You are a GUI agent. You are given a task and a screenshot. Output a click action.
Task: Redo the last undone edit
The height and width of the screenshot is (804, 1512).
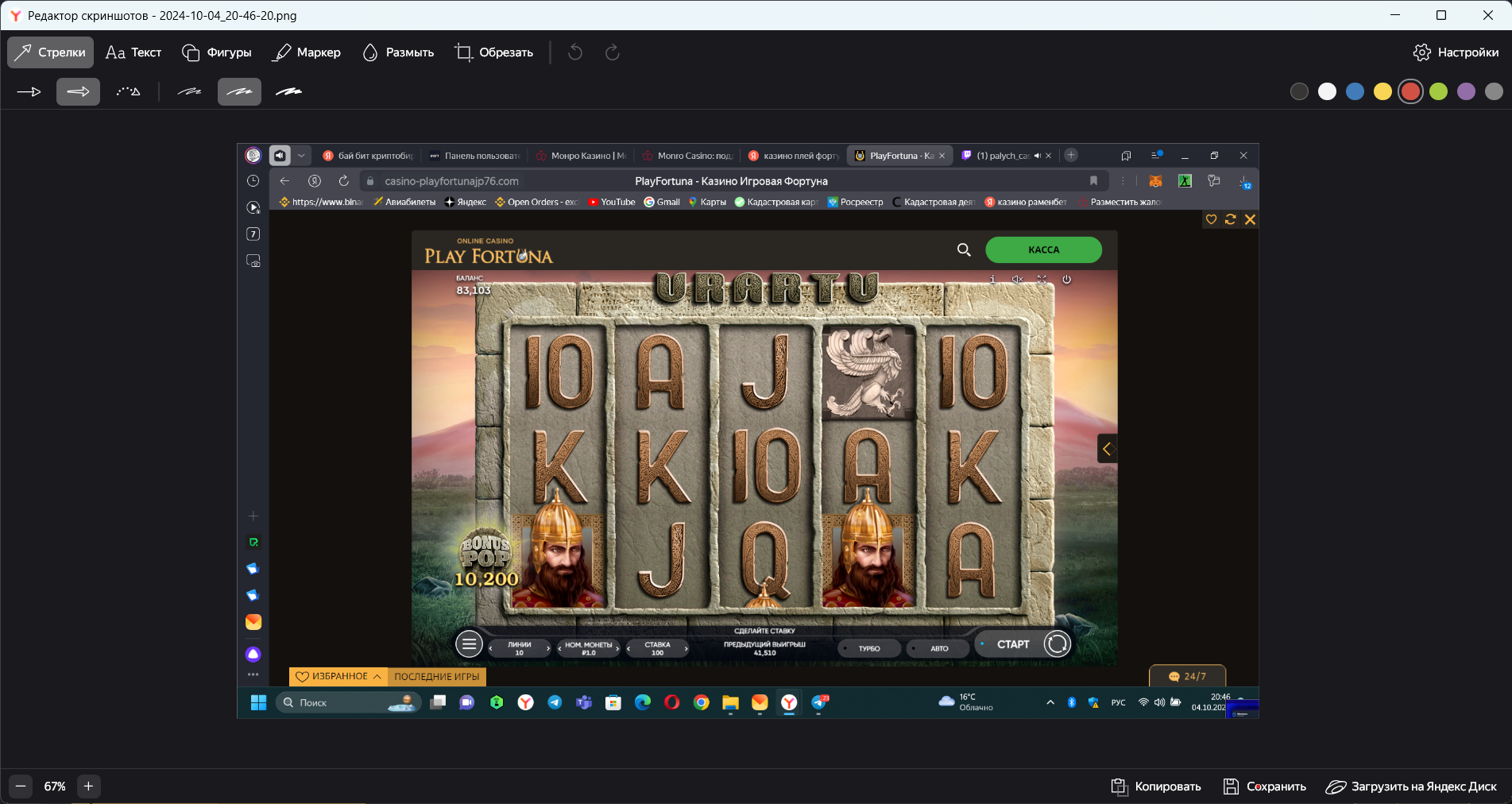click(x=612, y=52)
